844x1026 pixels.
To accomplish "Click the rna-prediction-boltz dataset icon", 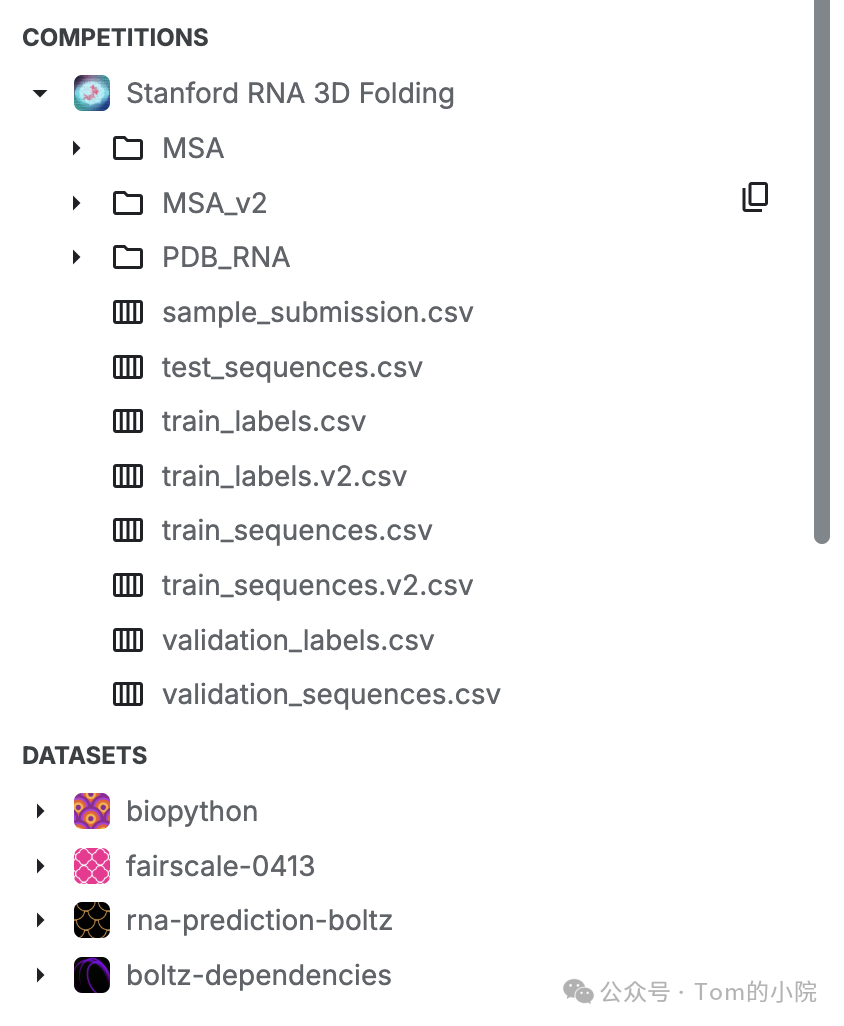I will (x=92, y=920).
